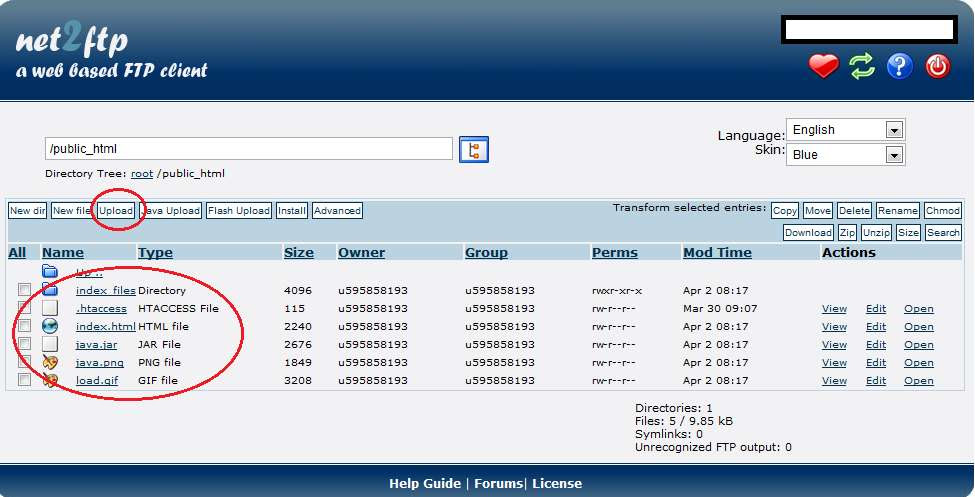The height and width of the screenshot is (497, 975).
Task: Sort the list by Mod Time column
Action: click(718, 253)
